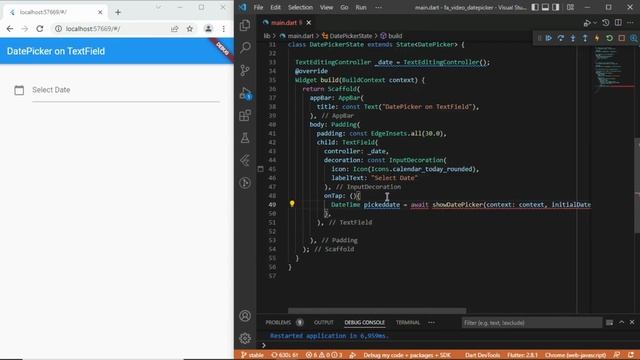Open the Explorer view in activity bar
640x360 pixels.
pos(245,25)
